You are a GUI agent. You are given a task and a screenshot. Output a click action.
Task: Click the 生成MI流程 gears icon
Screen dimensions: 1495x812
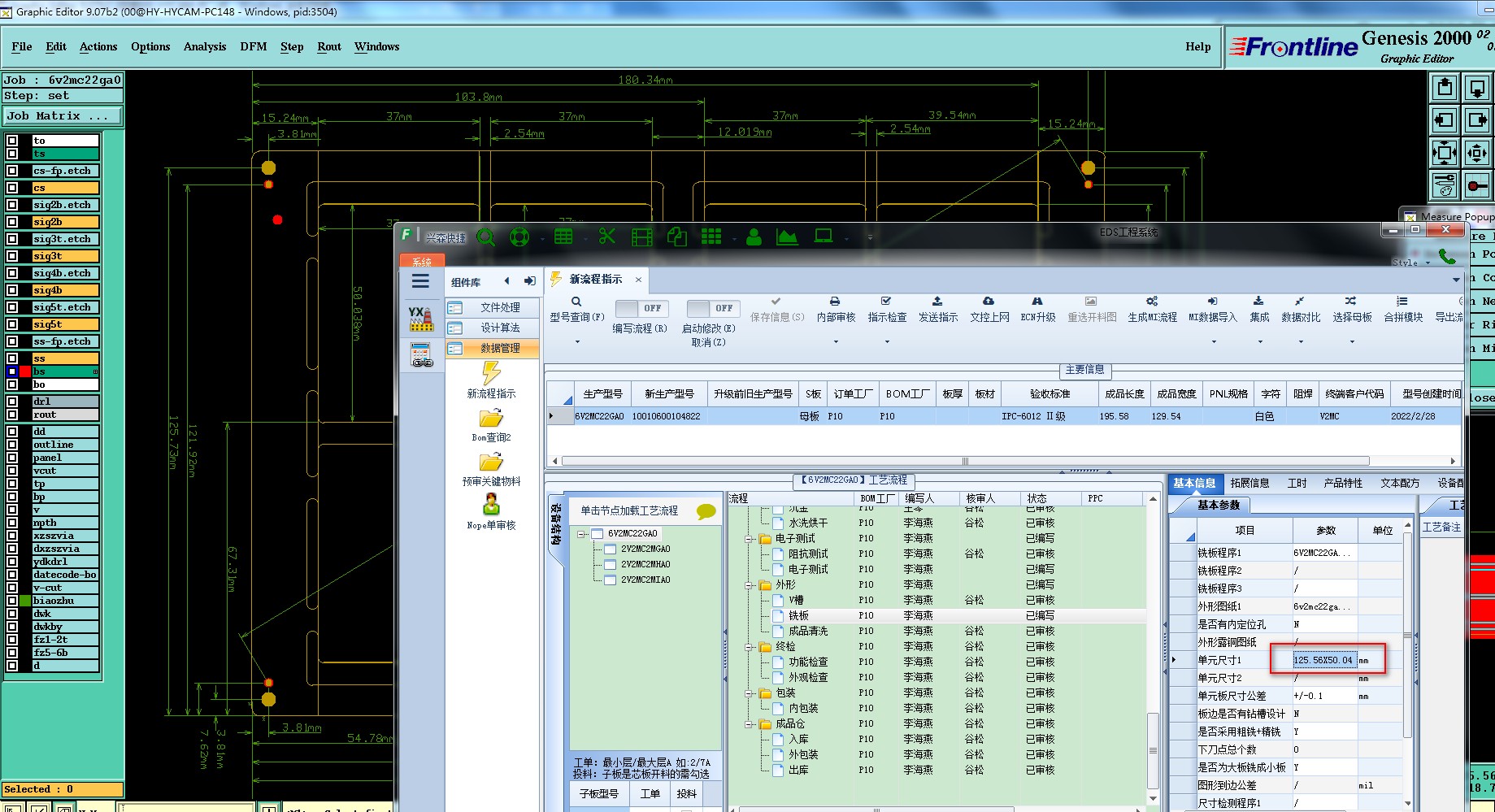coord(1152,302)
